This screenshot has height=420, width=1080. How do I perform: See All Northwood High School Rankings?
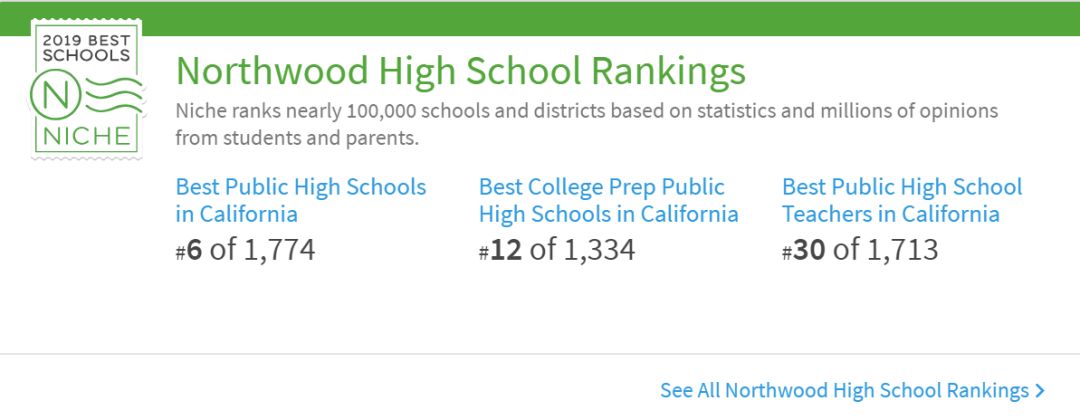click(x=852, y=391)
